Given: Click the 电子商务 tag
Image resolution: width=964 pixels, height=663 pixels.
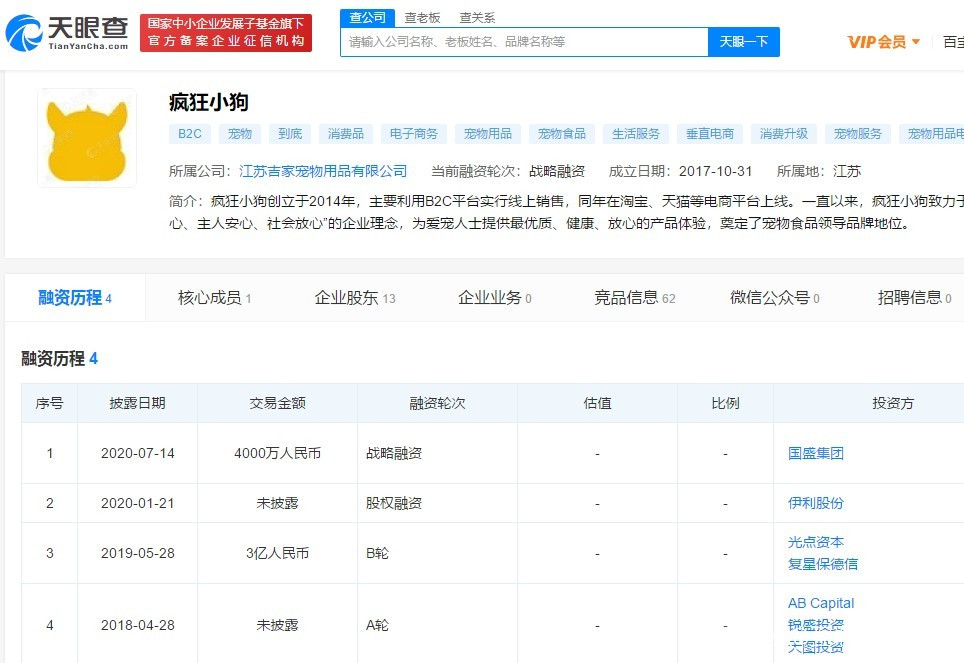Looking at the screenshot, I should point(414,134).
